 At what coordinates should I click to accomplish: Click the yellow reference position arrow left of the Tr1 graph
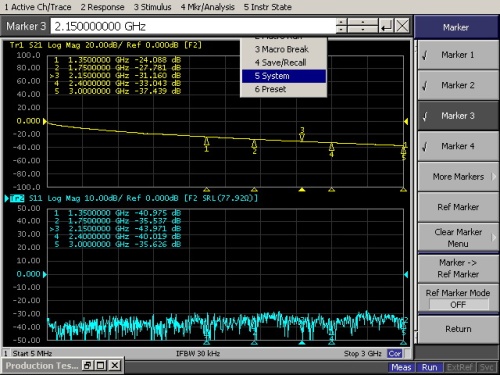click(x=45, y=121)
